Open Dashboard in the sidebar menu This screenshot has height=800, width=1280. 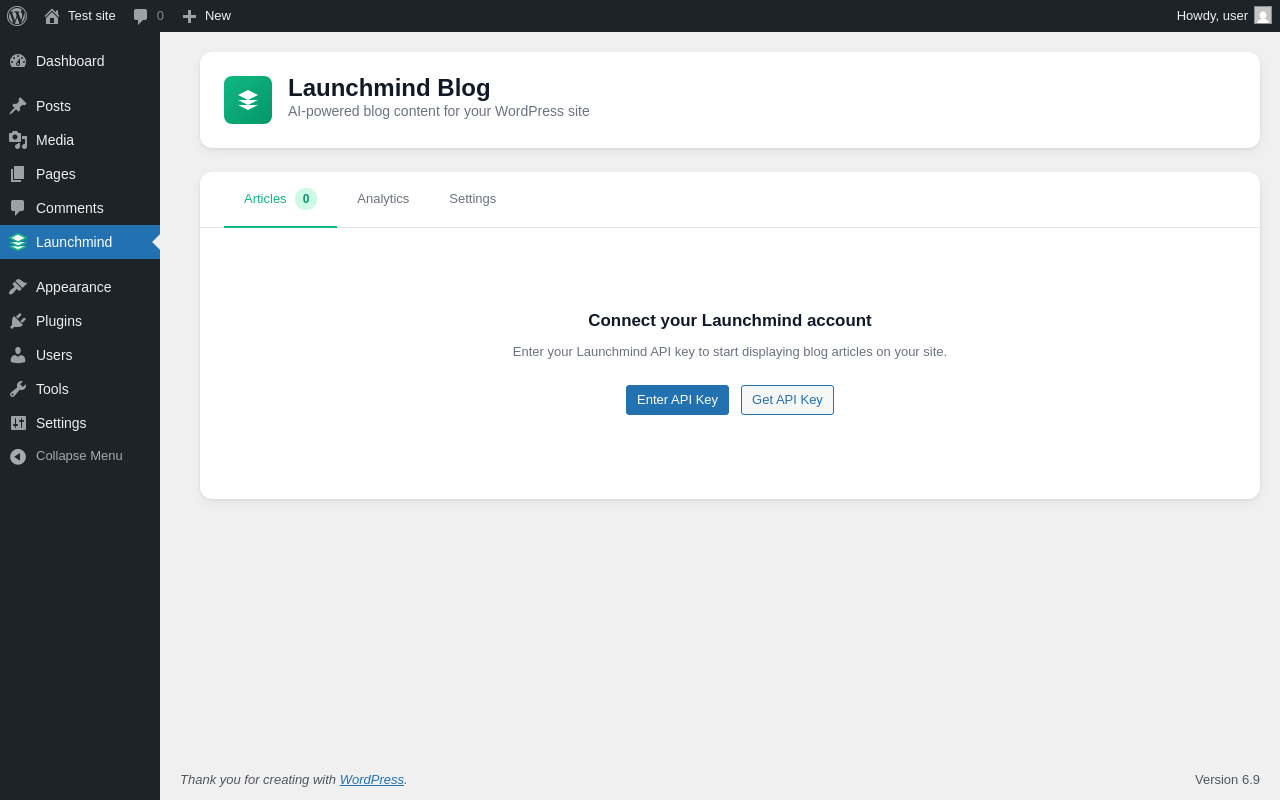pos(80,61)
